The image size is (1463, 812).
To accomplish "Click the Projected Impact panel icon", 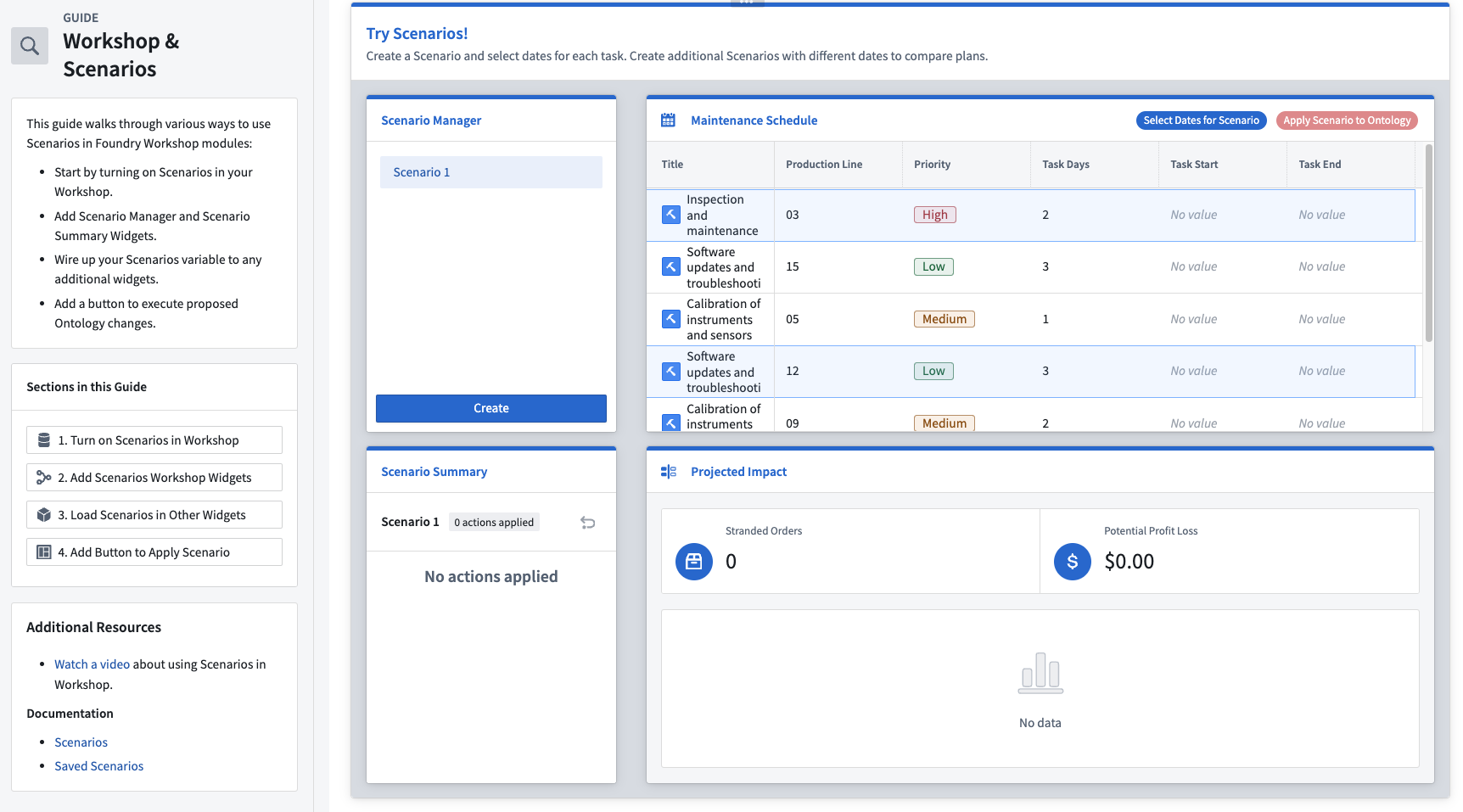I will pyautogui.click(x=668, y=472).
